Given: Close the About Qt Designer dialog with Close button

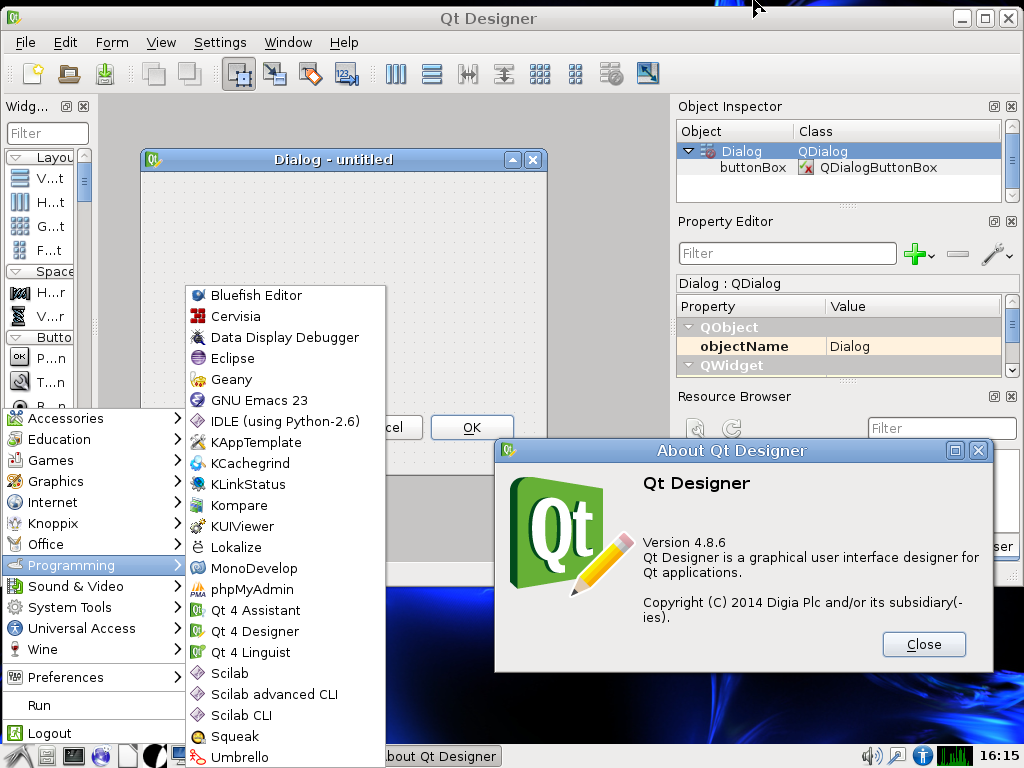Looking at the screenshot, I should [x=924, y=645].
